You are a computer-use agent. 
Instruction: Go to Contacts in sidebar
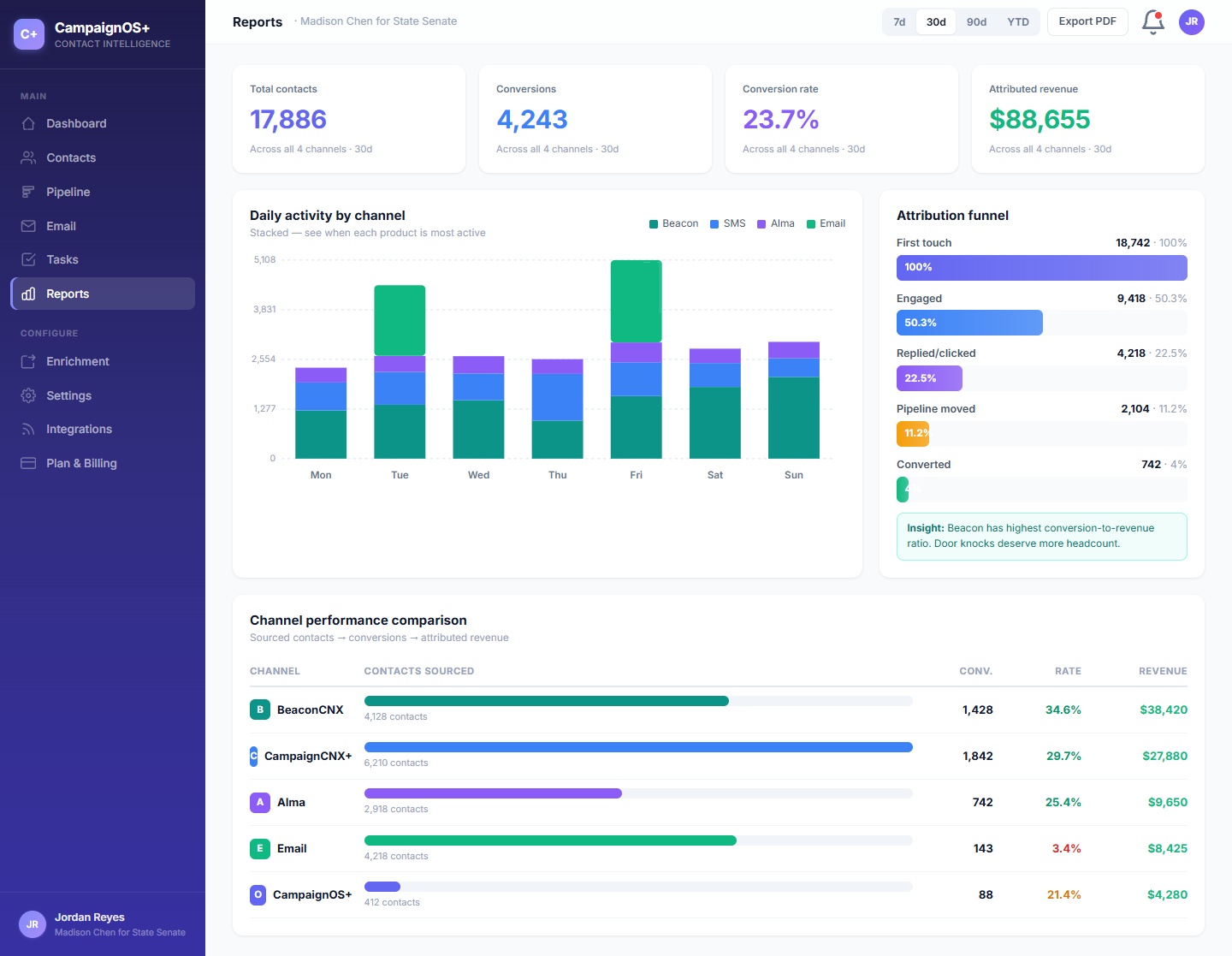(103, 157)
